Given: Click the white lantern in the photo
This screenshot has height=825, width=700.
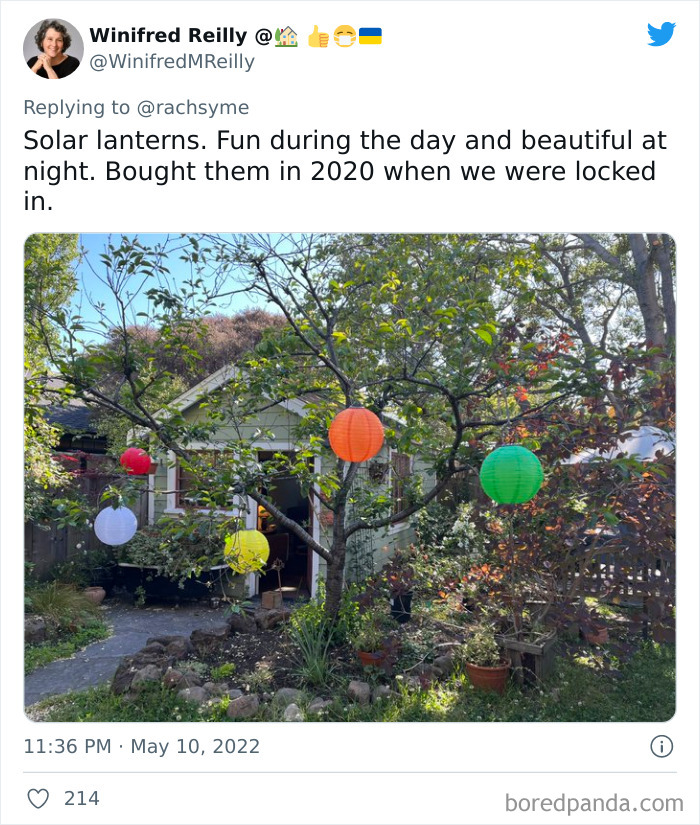Looking at the screenshot, I should [115, 525].
